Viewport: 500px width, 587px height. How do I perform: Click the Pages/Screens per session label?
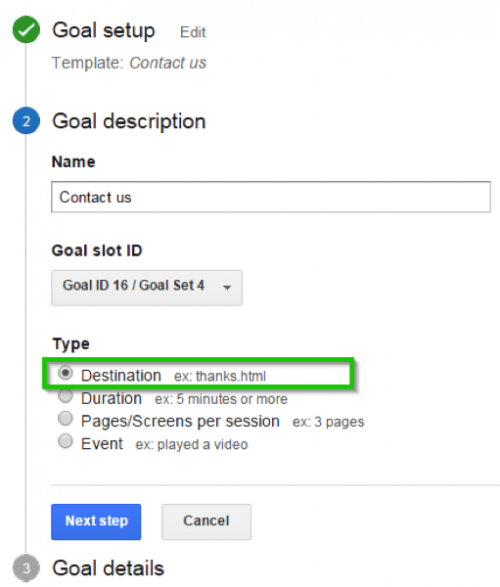tap(180, 422)
